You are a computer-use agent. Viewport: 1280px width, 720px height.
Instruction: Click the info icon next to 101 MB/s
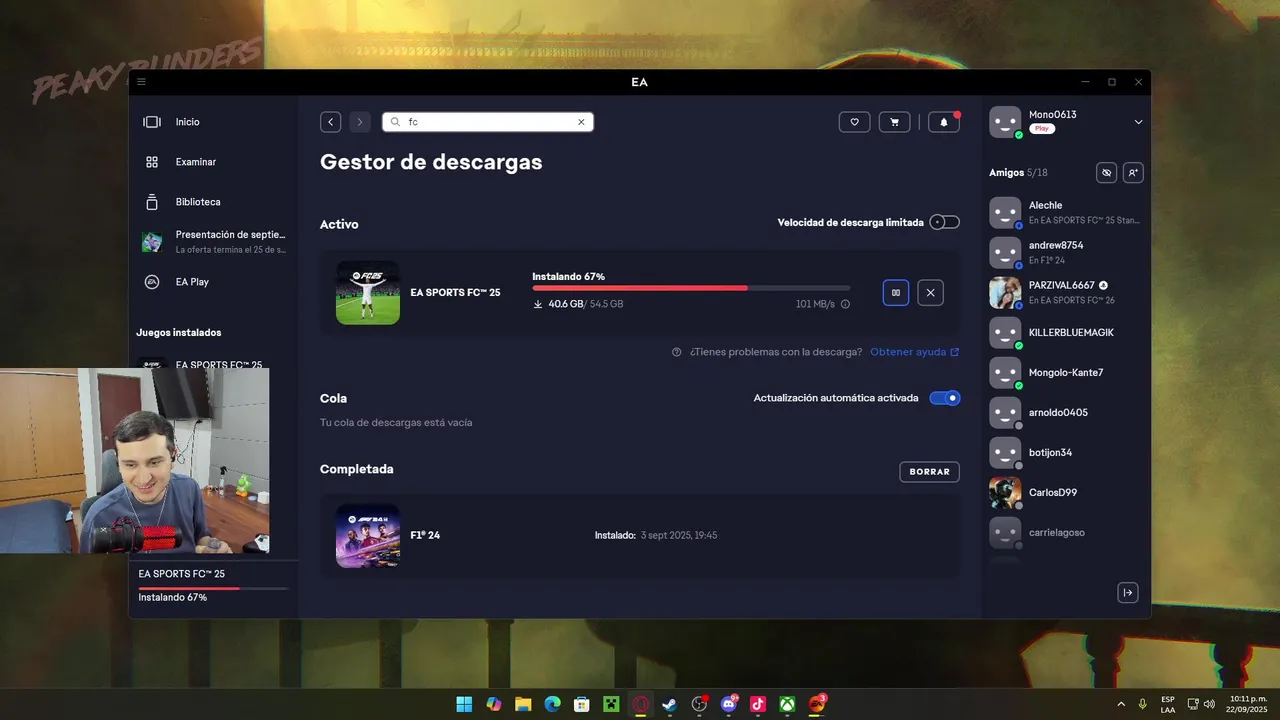[845, 304]
